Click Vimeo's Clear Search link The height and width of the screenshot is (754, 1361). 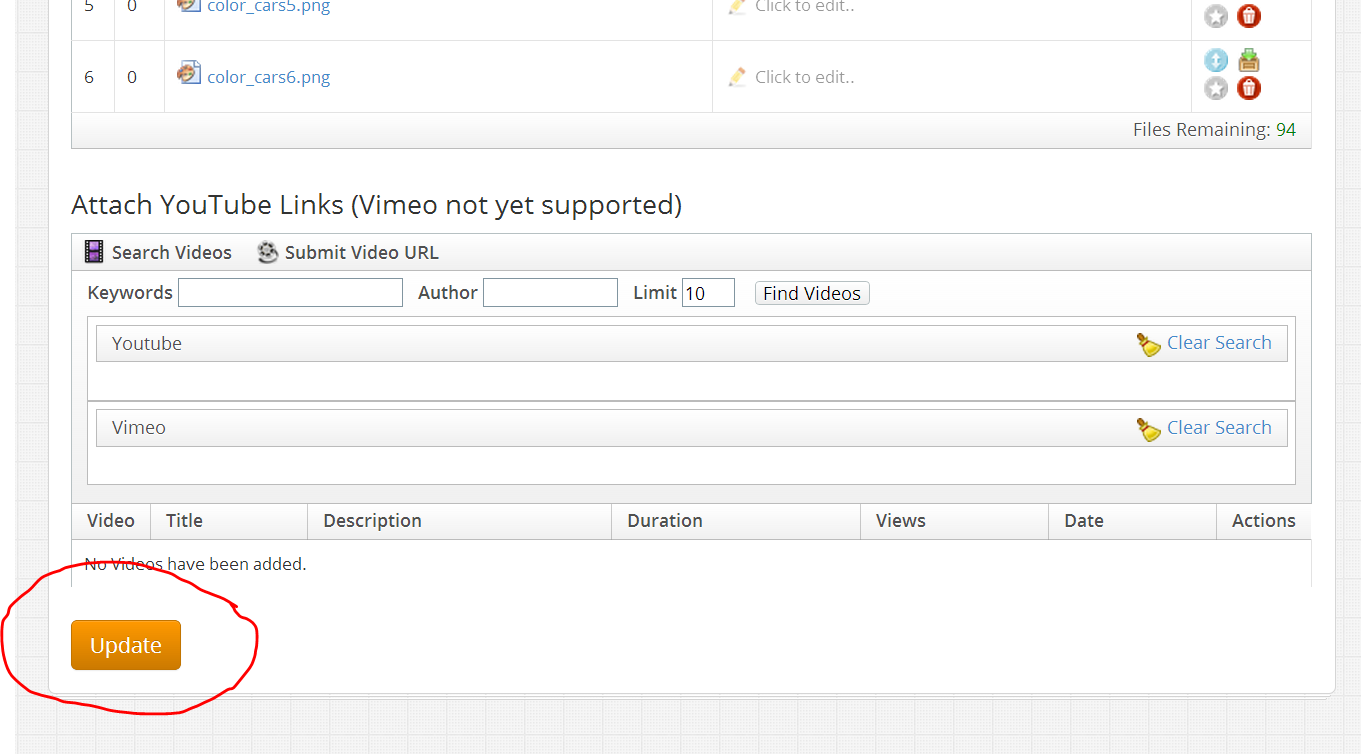tap(1219, 427)
